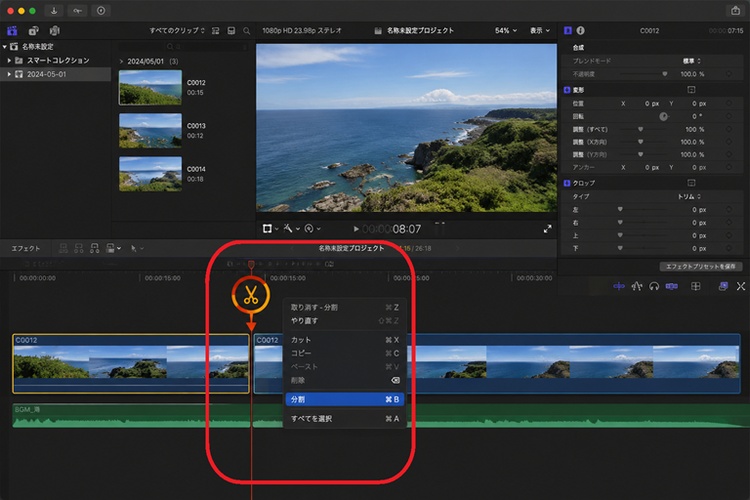Click the import media icon in the title bar
Screen dimensions: 750x500
click(54, 11)
